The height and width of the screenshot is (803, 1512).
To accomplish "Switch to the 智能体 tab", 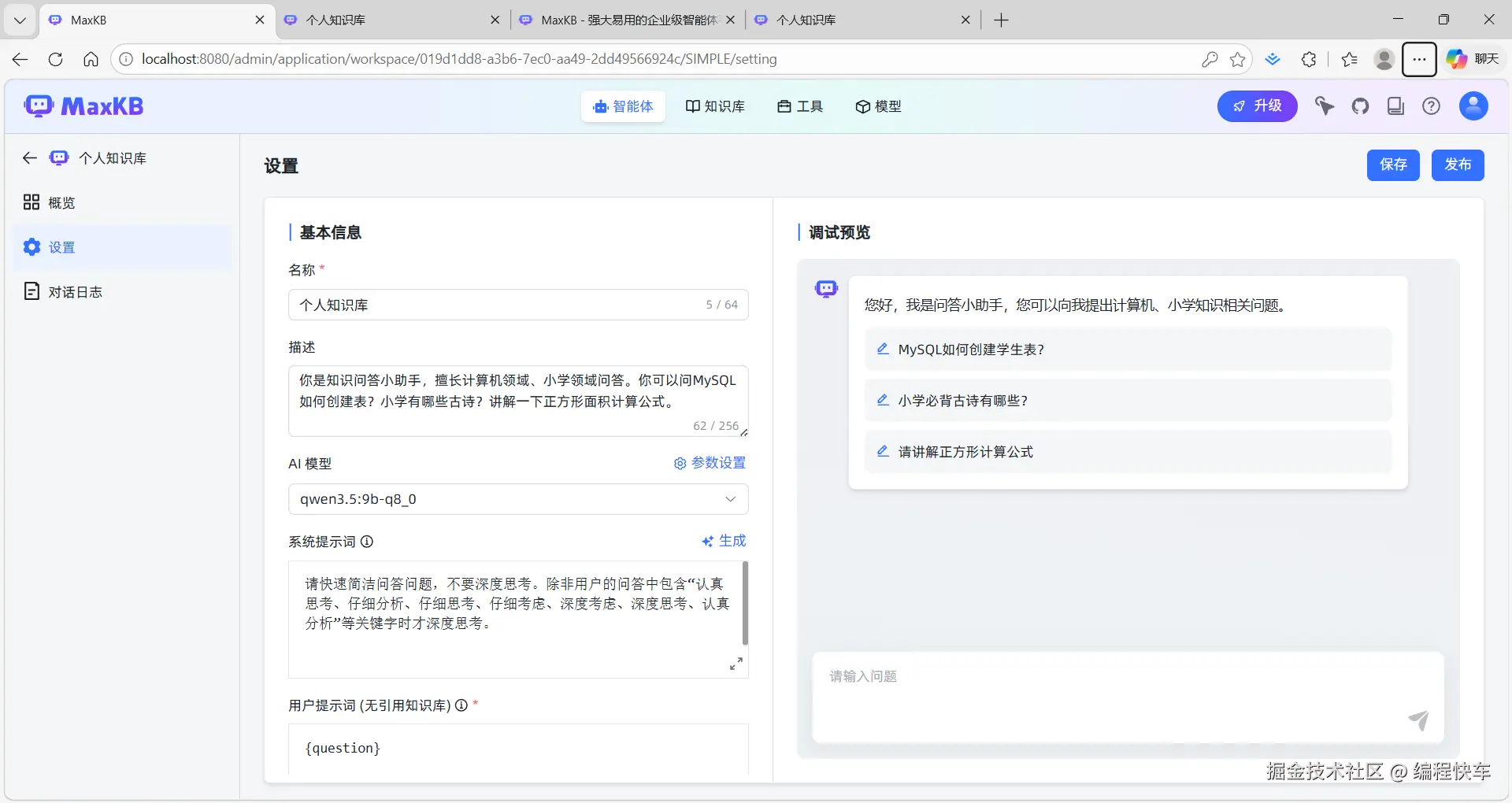I will click(x=623, y=106).
